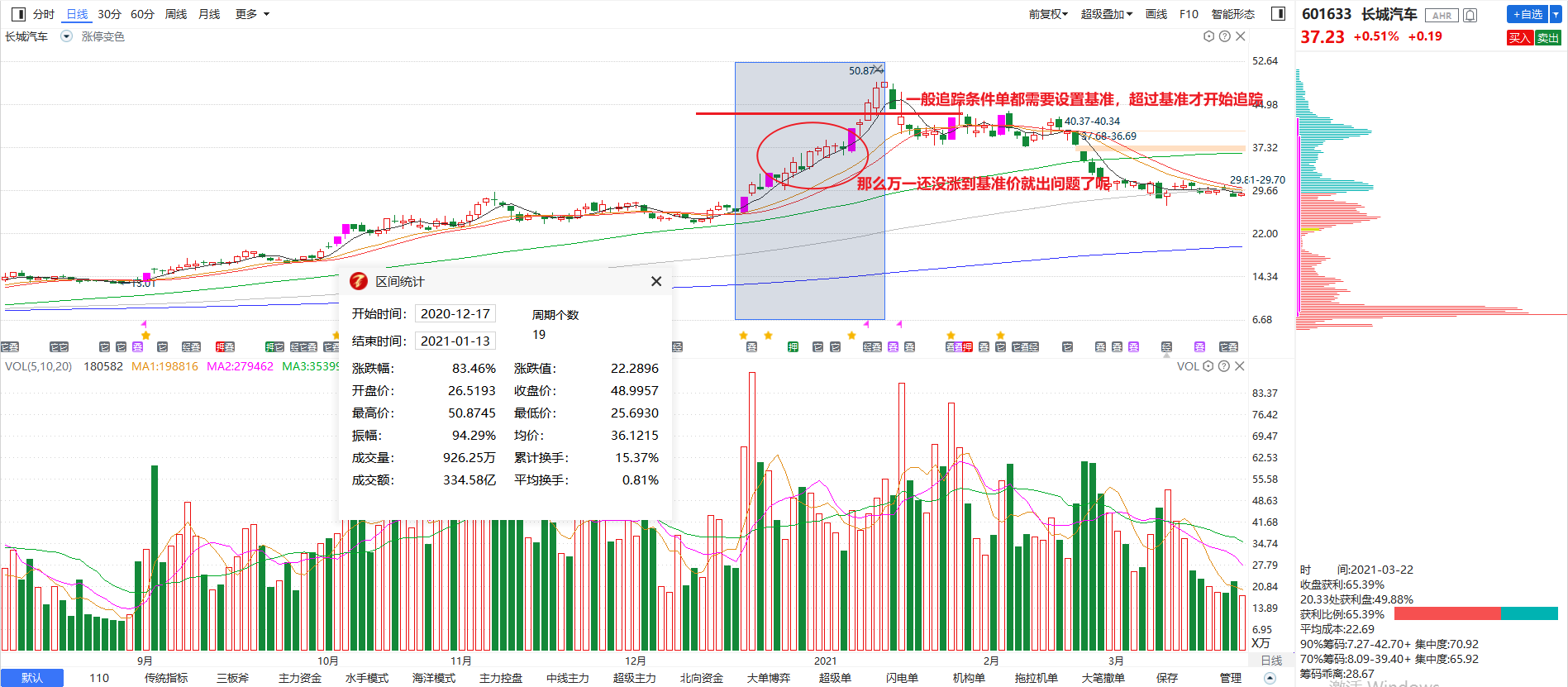Select the 水手模式 tab

pyautogui.click(x=367, y=678)
